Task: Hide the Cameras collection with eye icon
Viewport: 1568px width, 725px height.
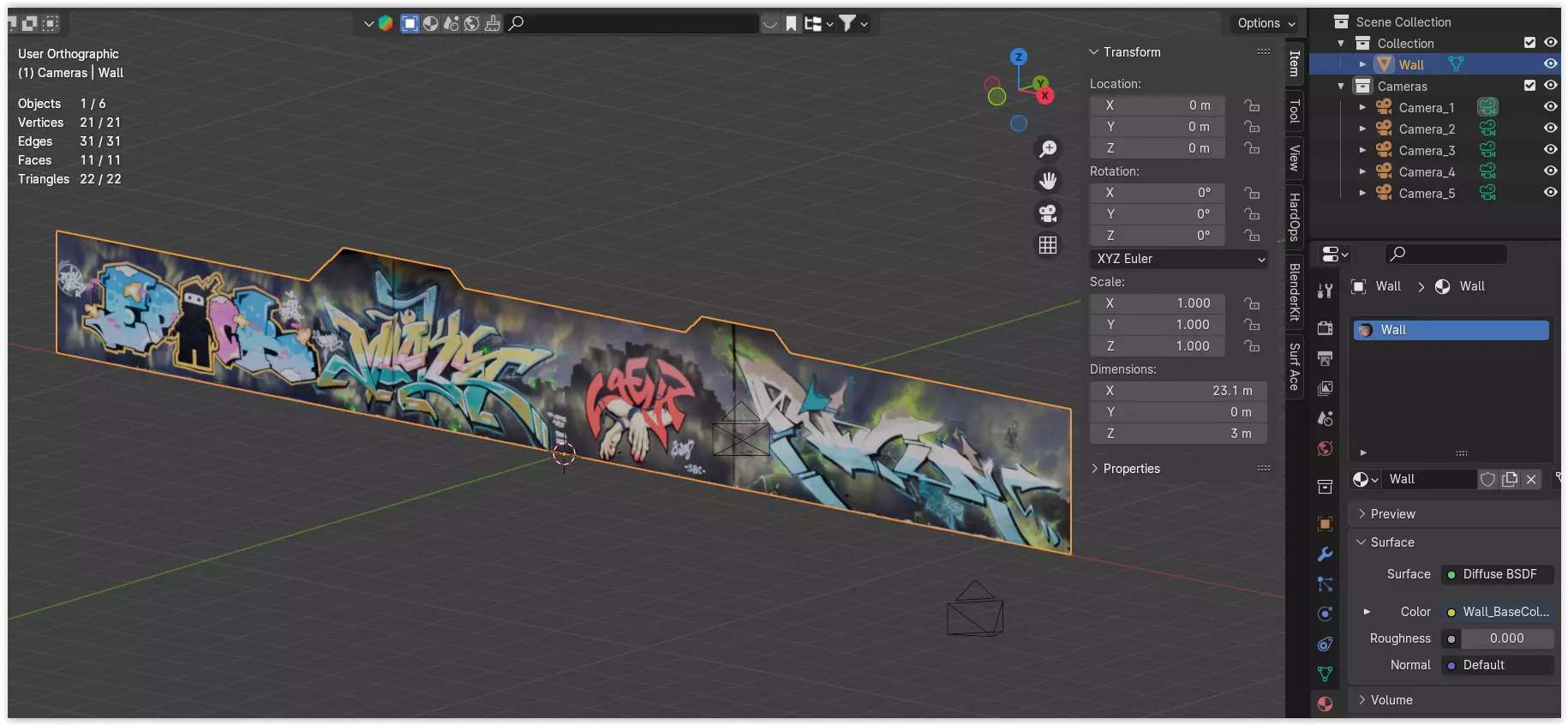Action: pyautogui.click(x=1550, y=85)
